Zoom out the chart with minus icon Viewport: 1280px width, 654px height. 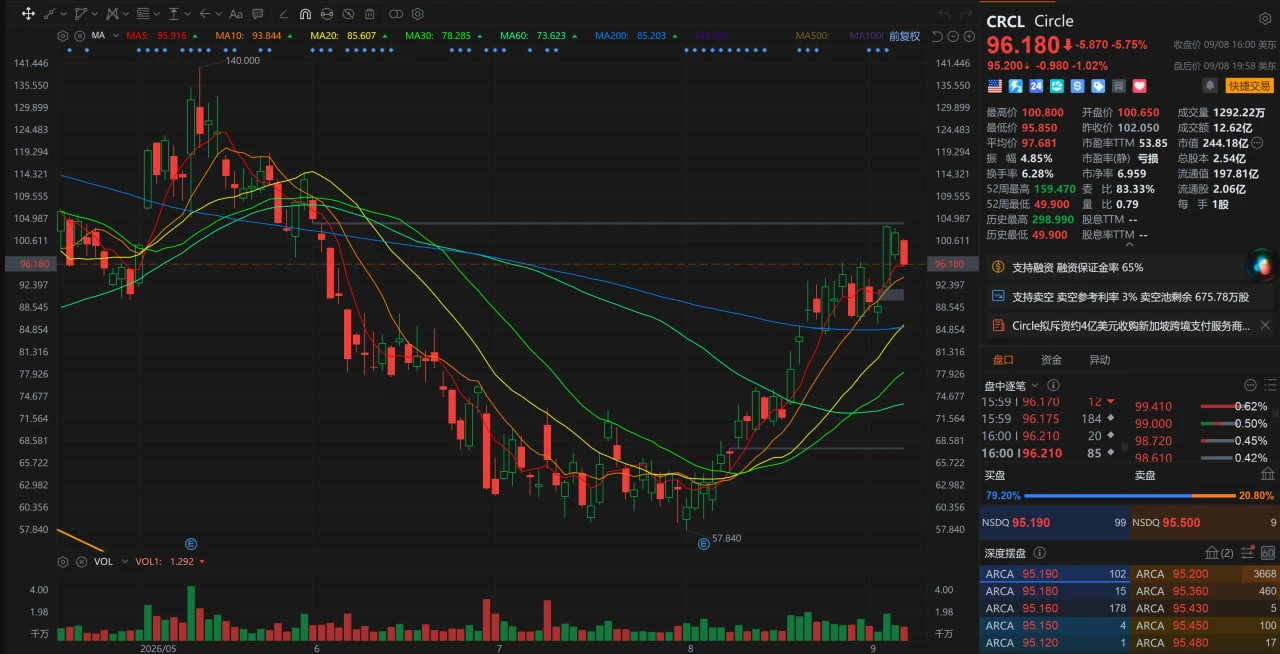point(952,36)
